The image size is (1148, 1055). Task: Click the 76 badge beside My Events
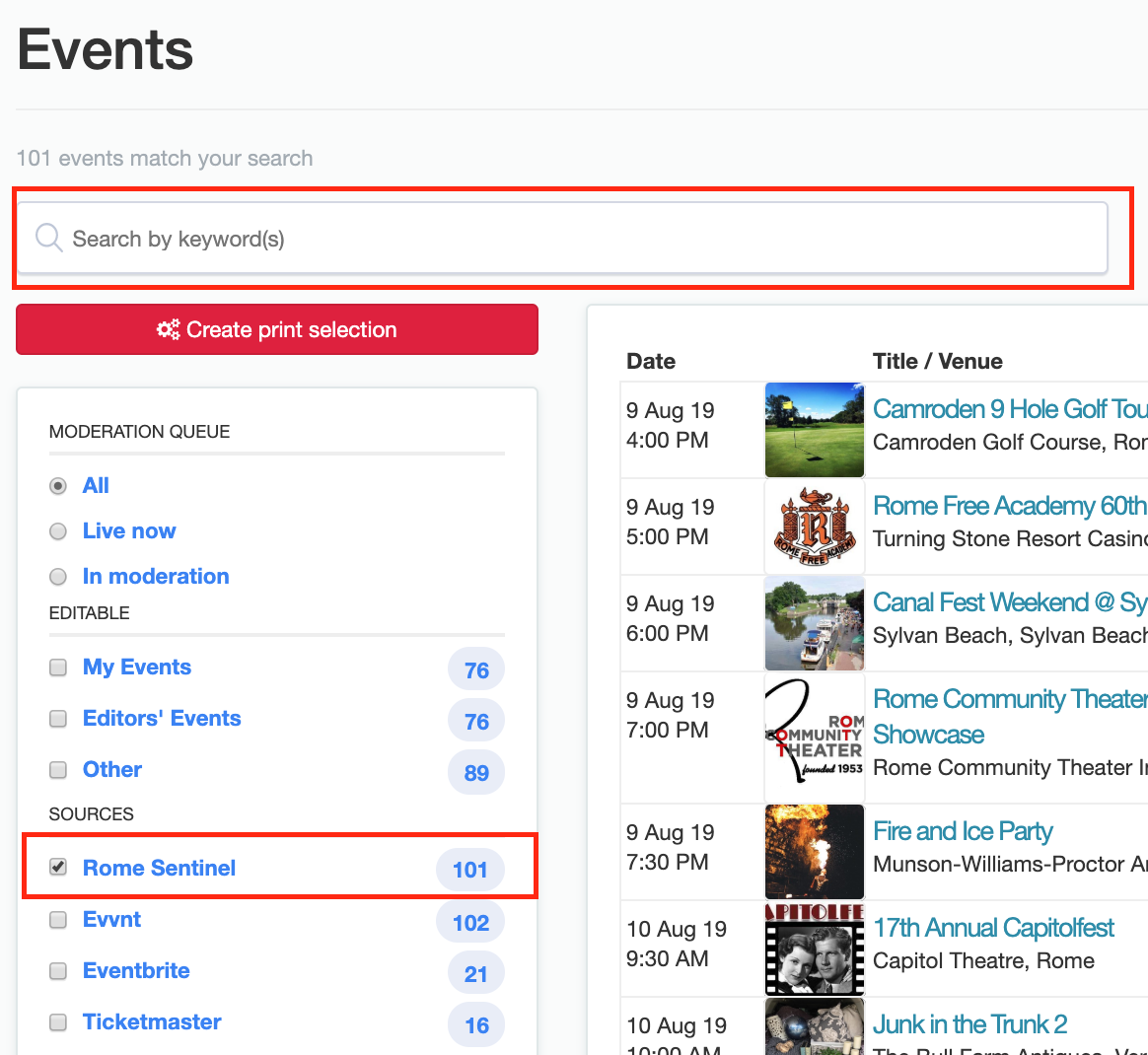476,669
